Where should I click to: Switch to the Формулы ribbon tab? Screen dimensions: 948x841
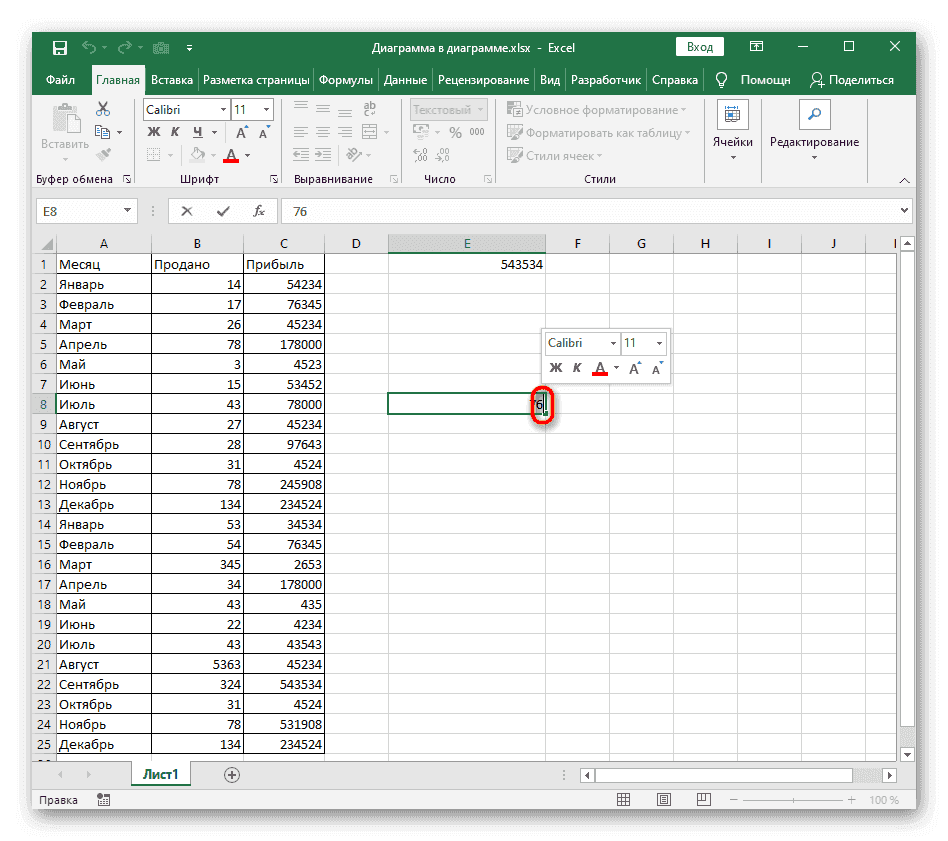pos(346,80)
